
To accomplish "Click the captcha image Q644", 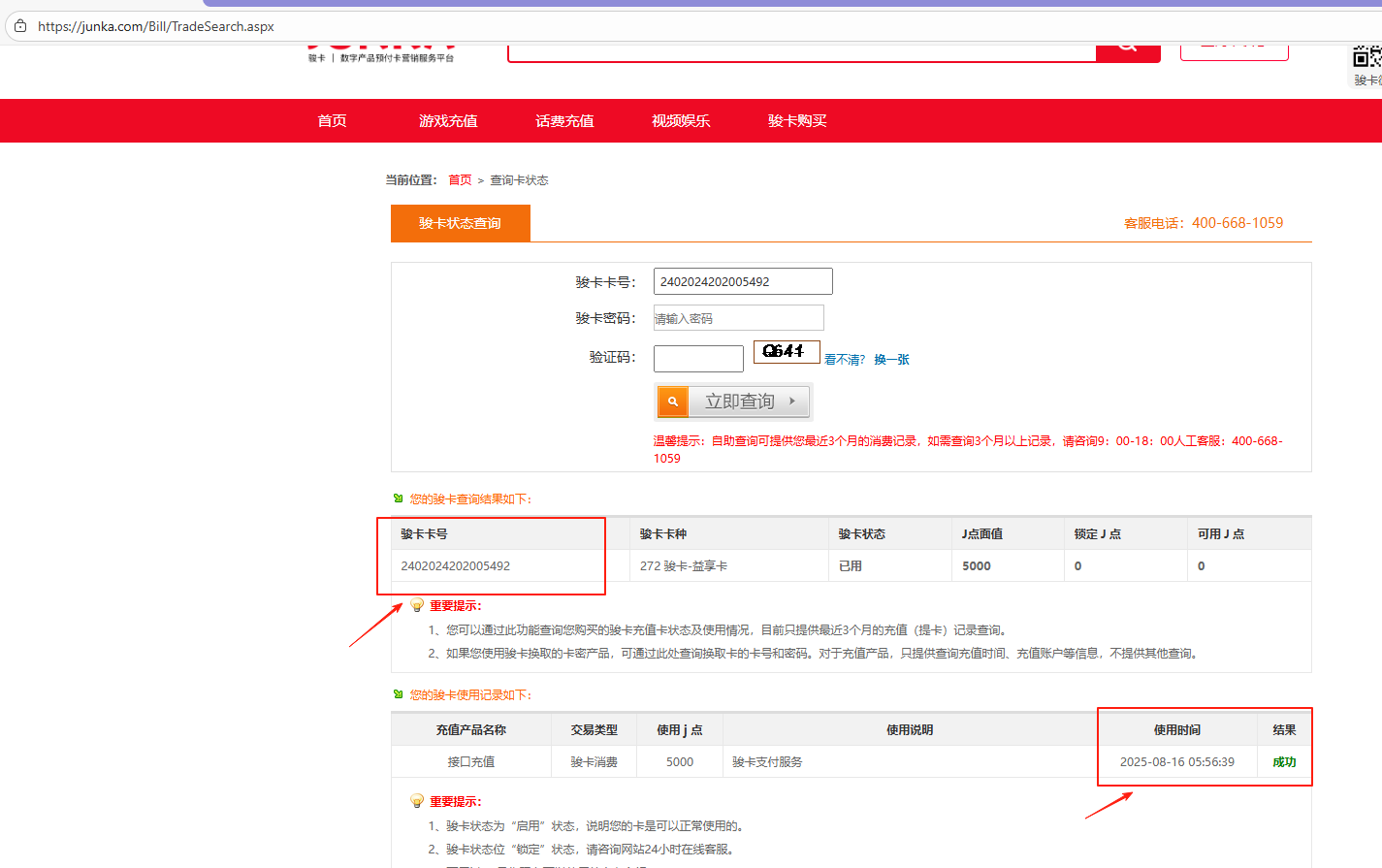I will pos(787,351).
